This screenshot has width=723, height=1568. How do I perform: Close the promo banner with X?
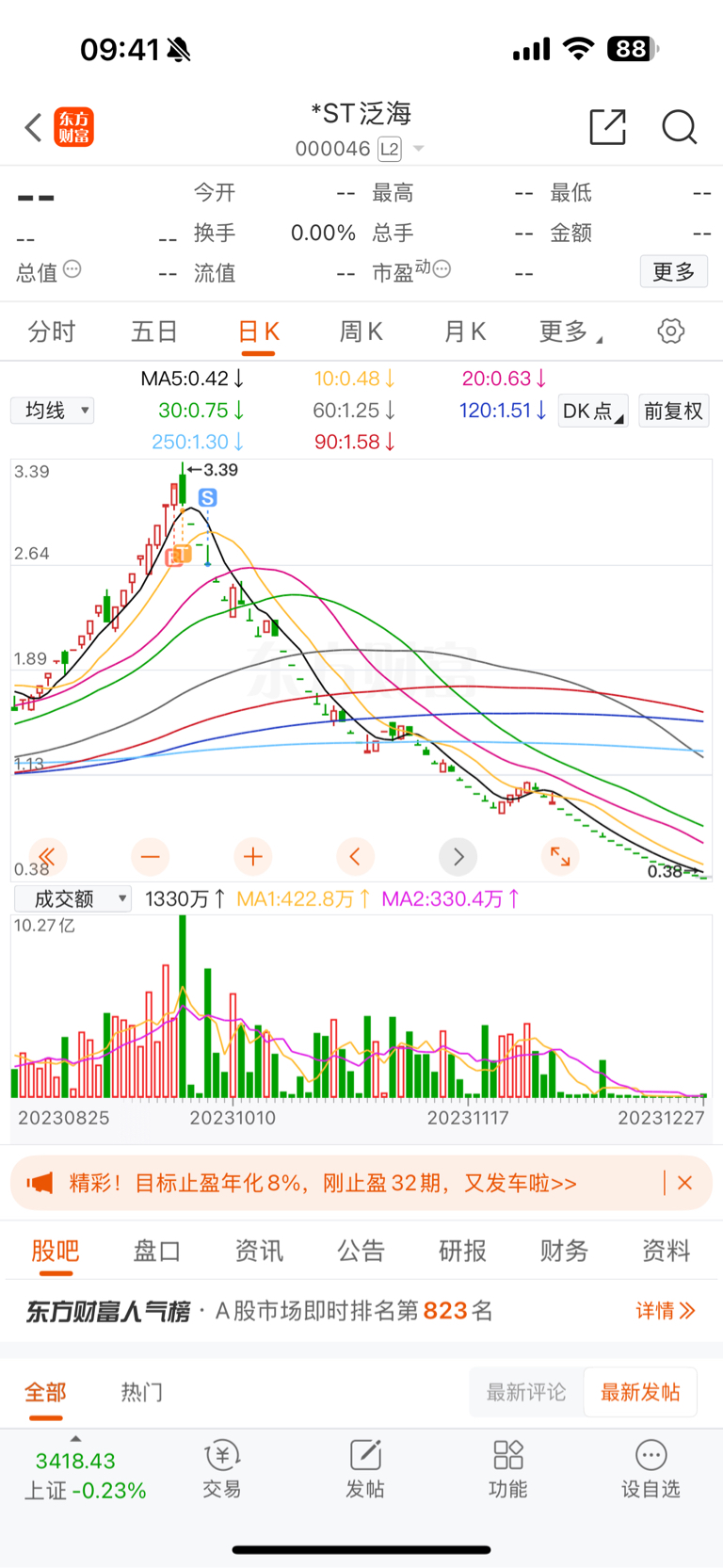[x=685, y=1183]
